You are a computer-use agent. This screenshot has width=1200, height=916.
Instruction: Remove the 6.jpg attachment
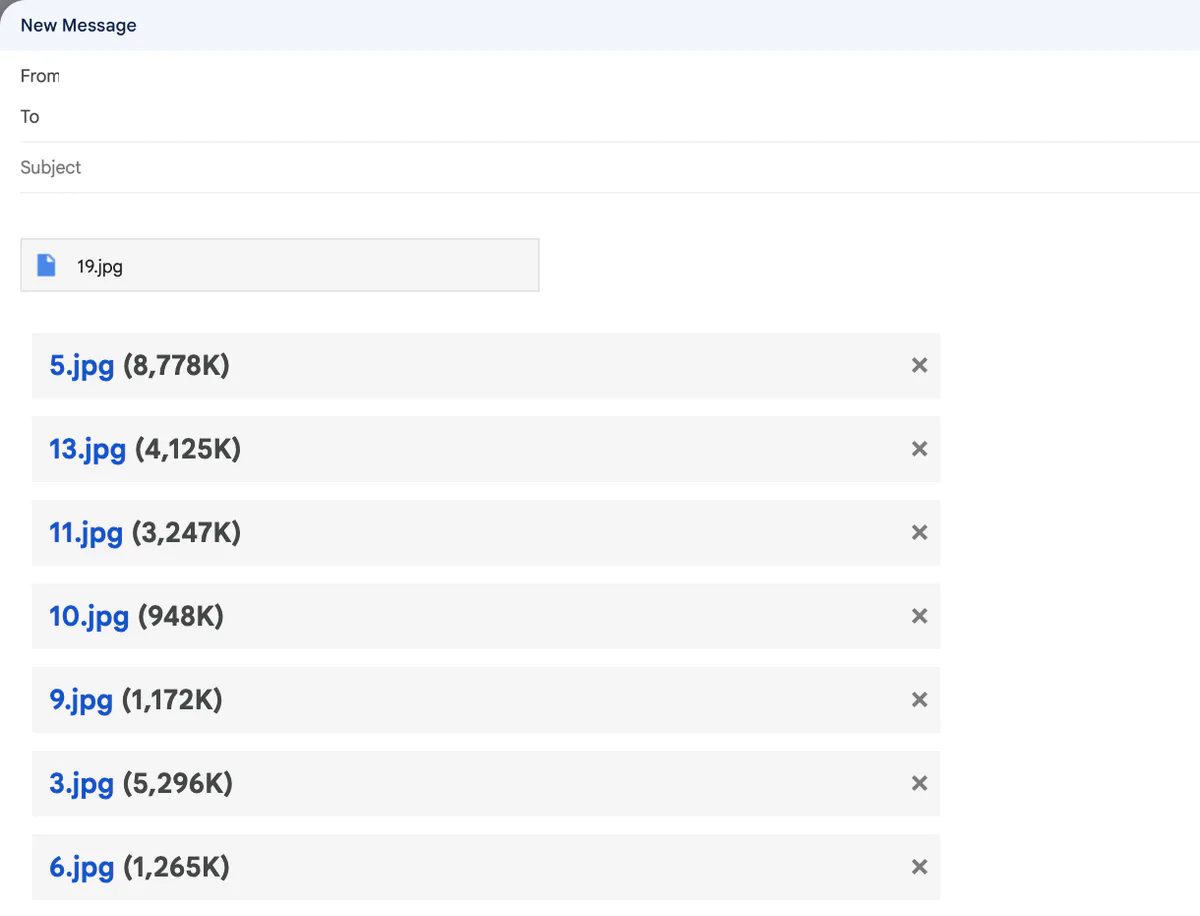pos(919,867)
